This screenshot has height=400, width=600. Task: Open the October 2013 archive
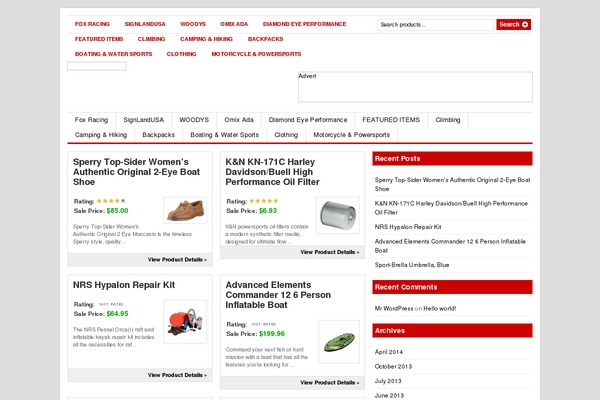tap(393, 366)
